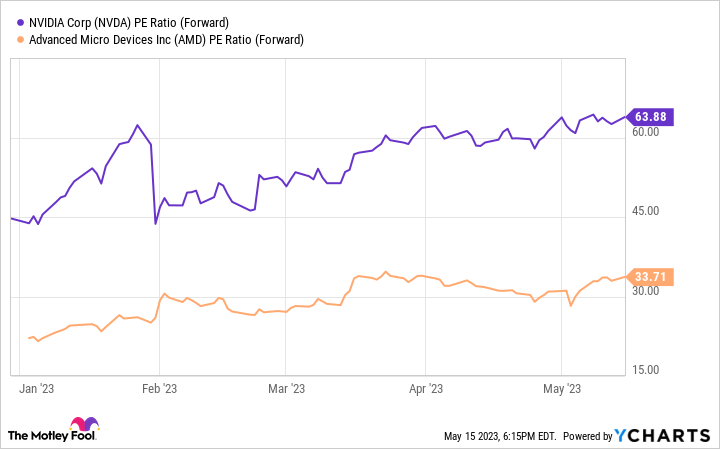Click the YCharts logo
720x449 pixels.
point(666,436)
